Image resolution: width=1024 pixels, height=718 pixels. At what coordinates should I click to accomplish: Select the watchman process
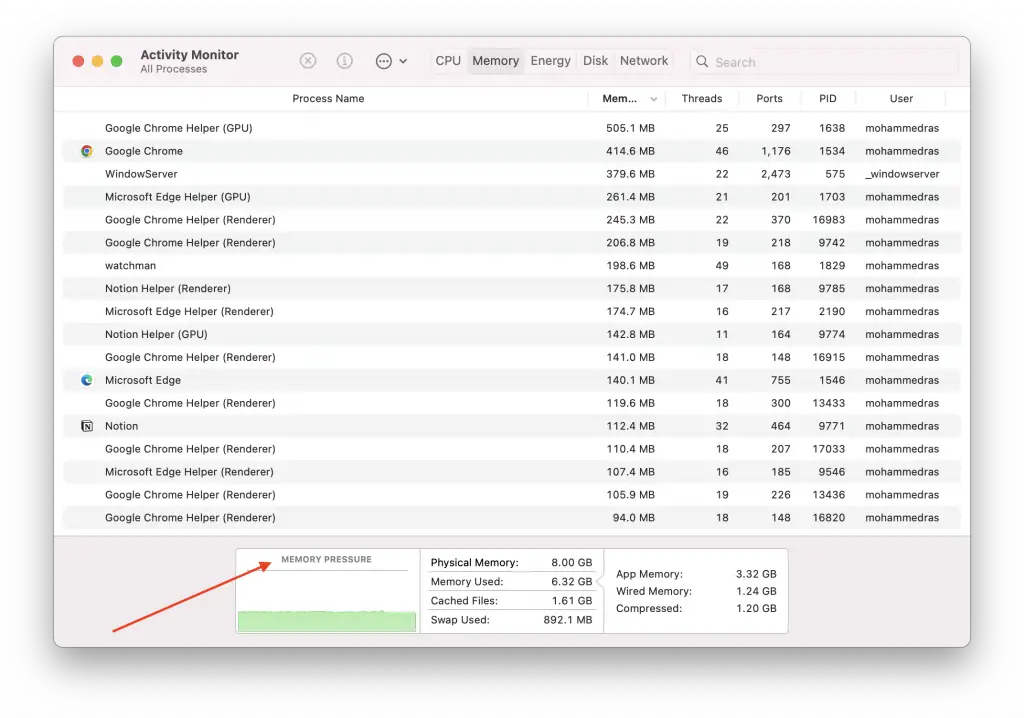(511, 265)
